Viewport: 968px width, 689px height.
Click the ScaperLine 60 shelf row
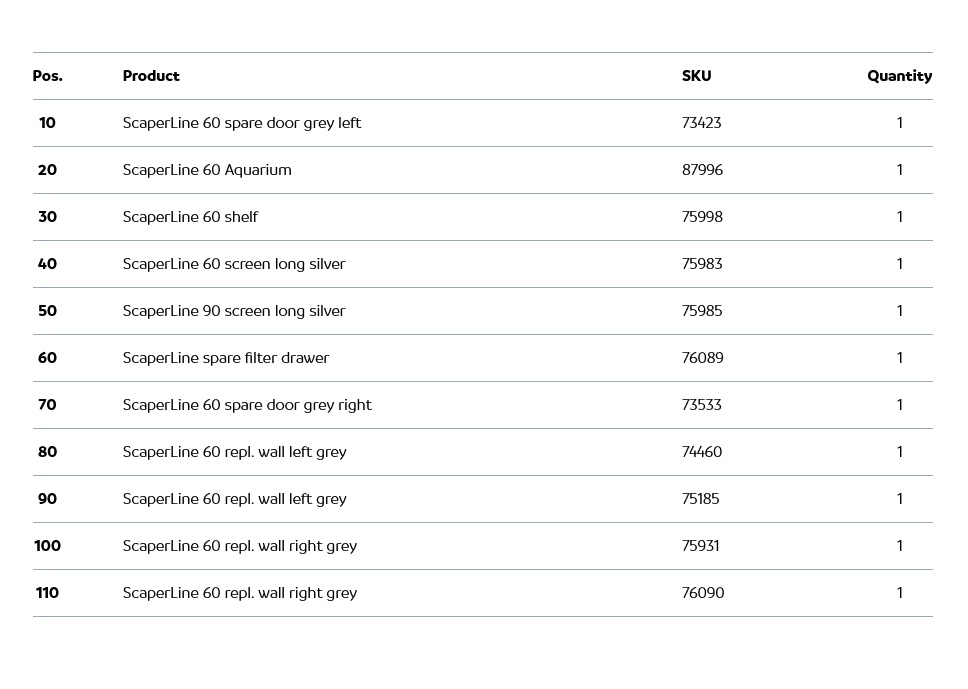click(x=190, y=217)
